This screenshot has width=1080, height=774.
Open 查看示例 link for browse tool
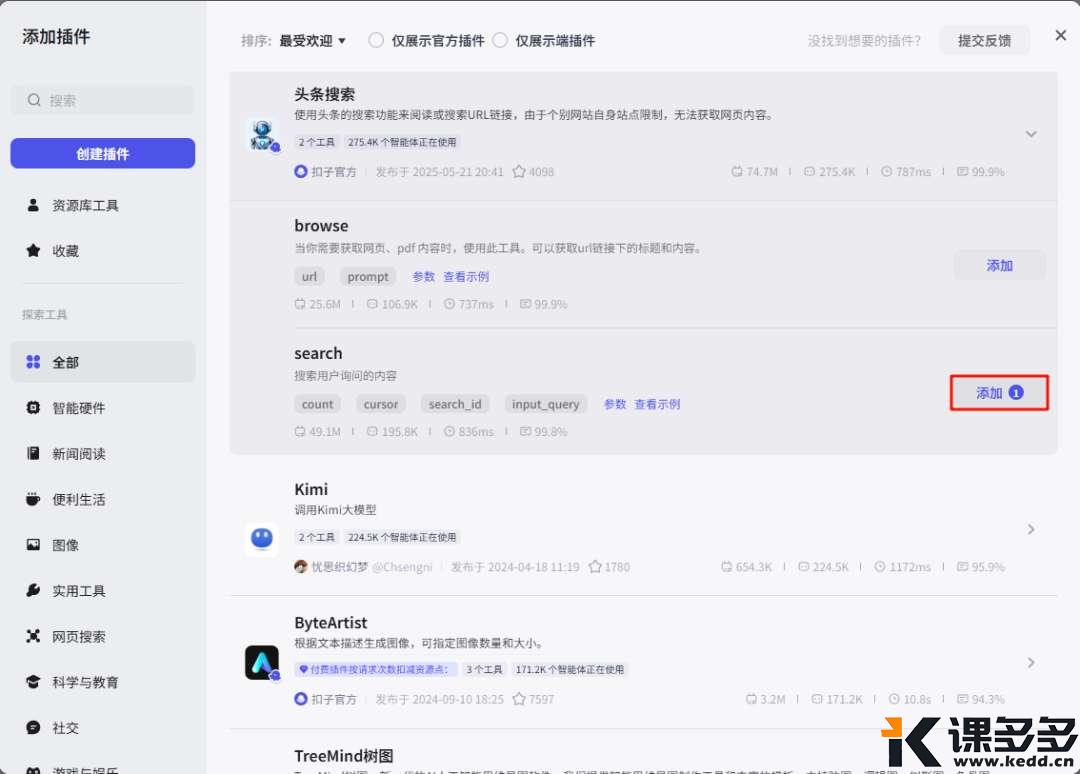466,277
